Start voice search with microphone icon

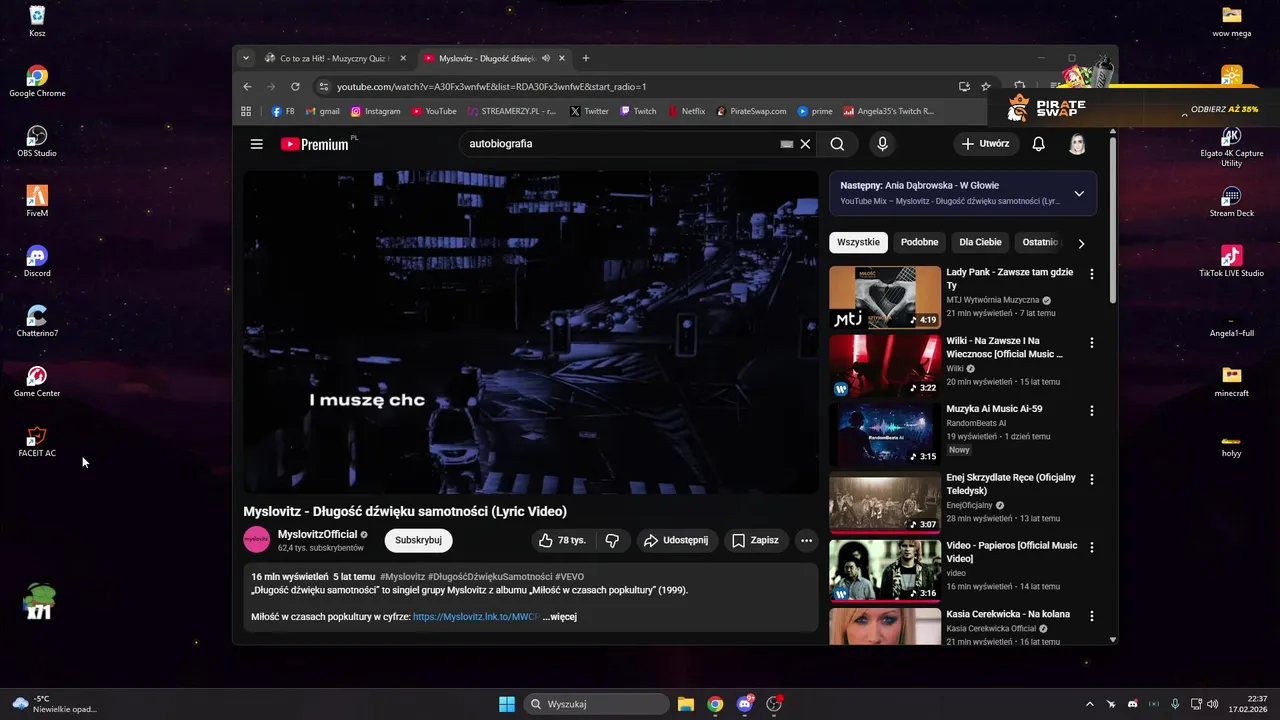click(882, 144)
